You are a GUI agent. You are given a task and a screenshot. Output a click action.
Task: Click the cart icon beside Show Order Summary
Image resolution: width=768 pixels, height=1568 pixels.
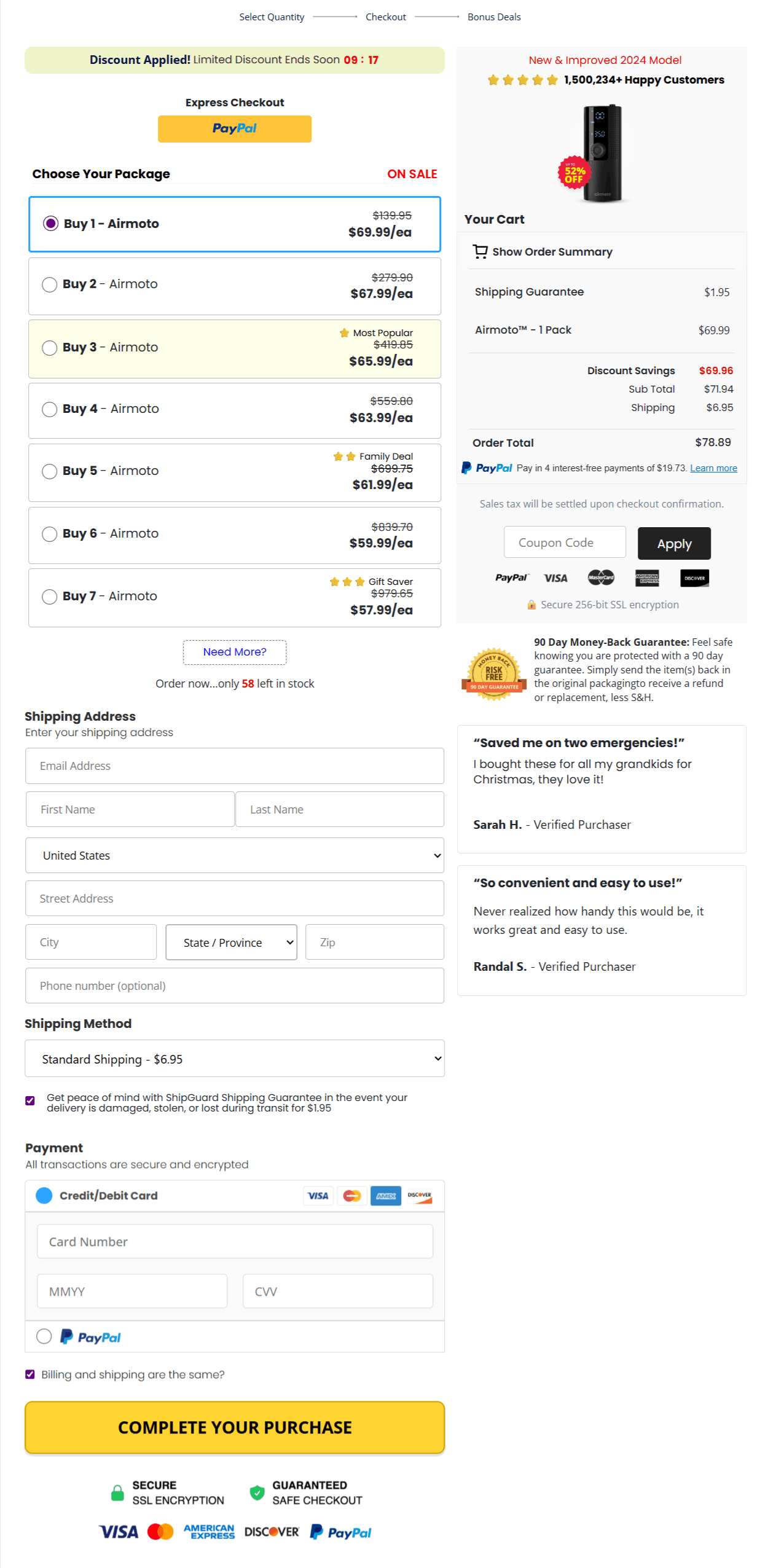[x=480, y=251]
